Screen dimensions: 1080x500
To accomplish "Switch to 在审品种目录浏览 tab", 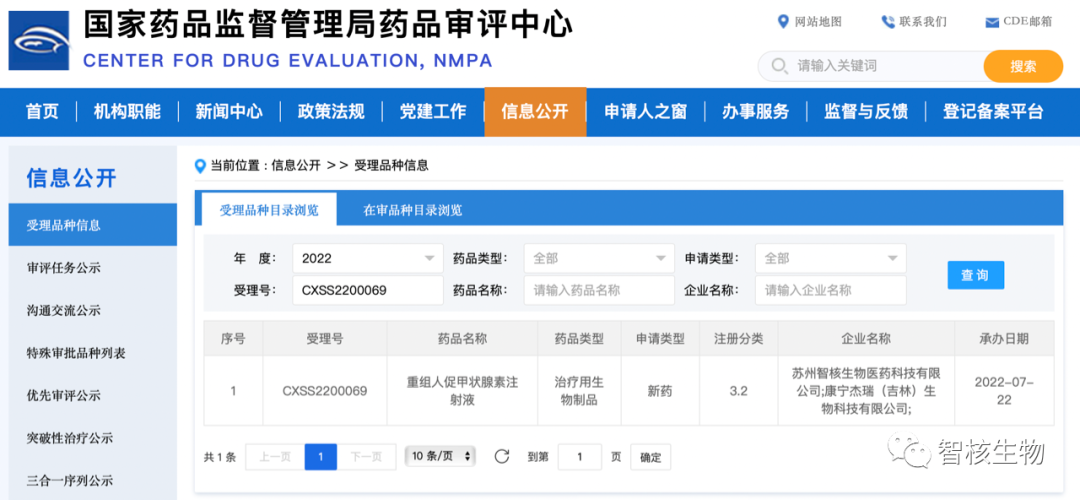I will coord(412,210).
